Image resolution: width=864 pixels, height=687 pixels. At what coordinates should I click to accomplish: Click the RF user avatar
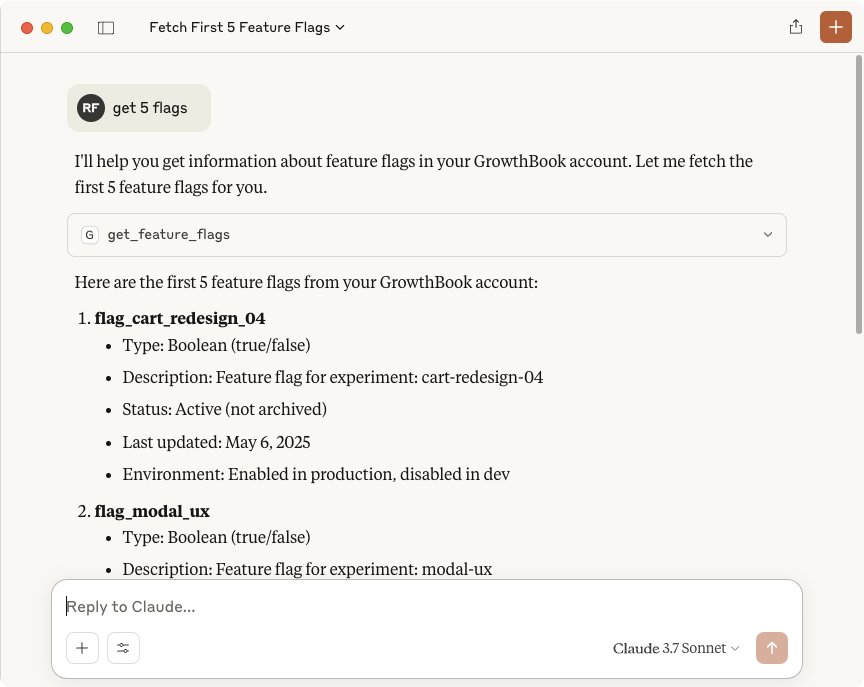(91, 108)
